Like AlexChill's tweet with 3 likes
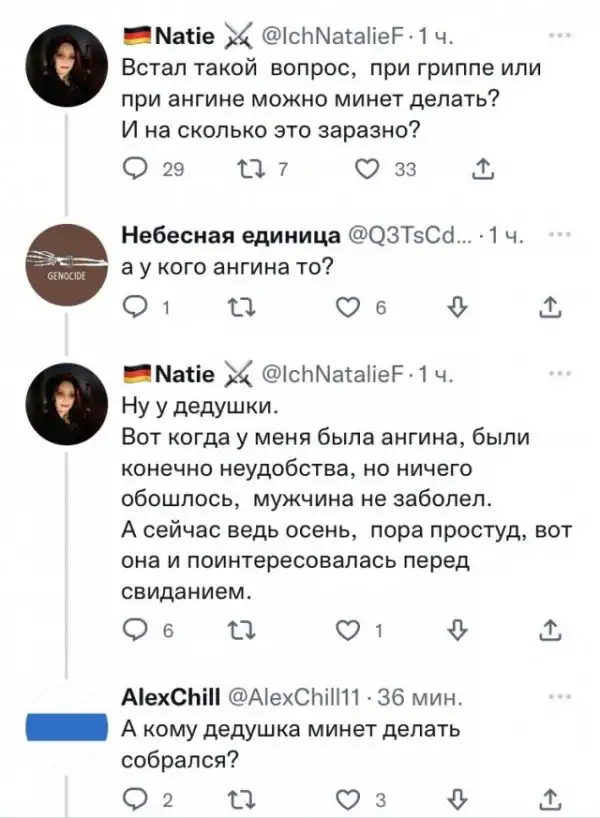The width and height of the screenshot is (600, 818). (x=347, y=797)
